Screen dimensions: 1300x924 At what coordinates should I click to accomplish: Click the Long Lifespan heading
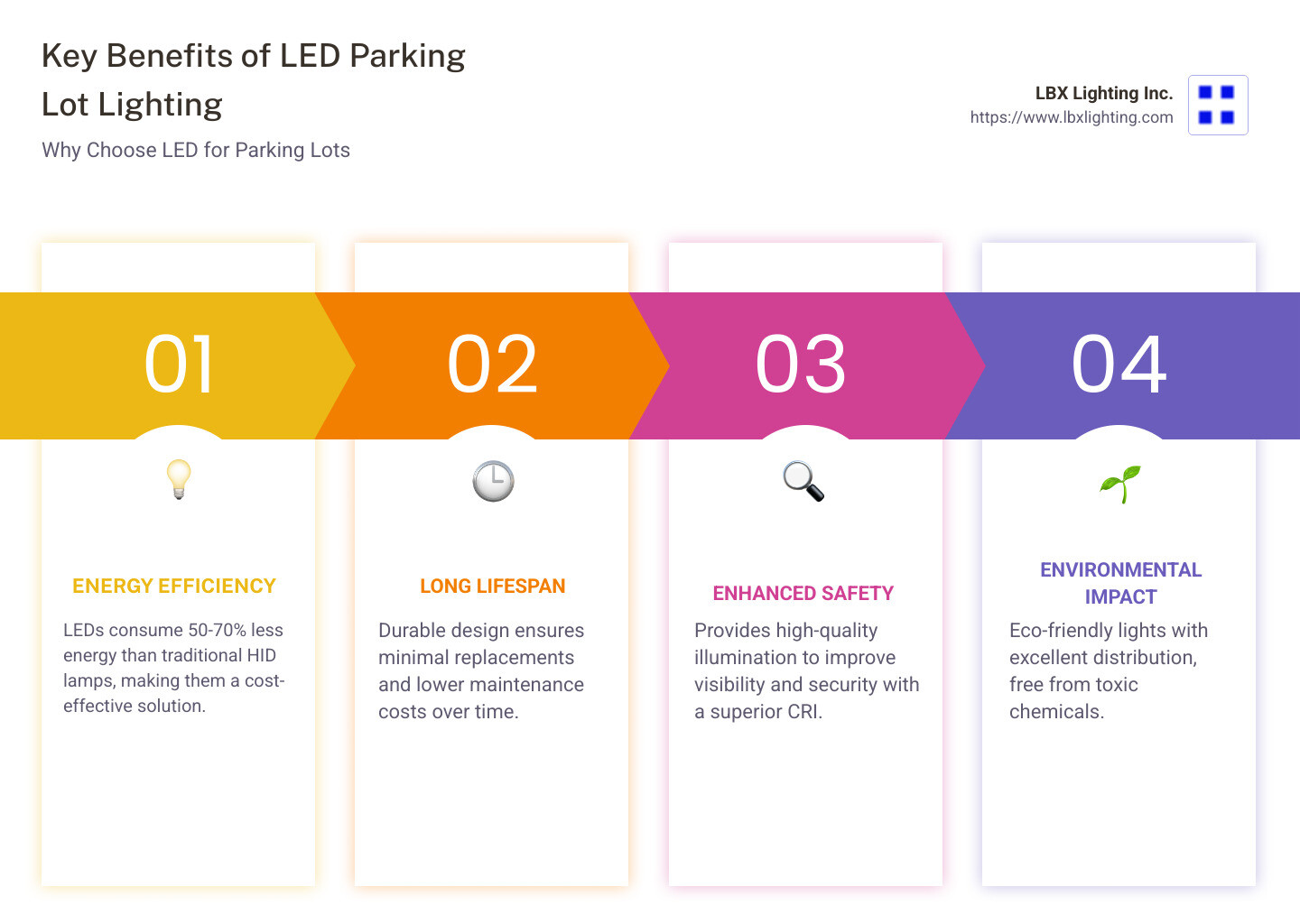[x=493, y=587]
